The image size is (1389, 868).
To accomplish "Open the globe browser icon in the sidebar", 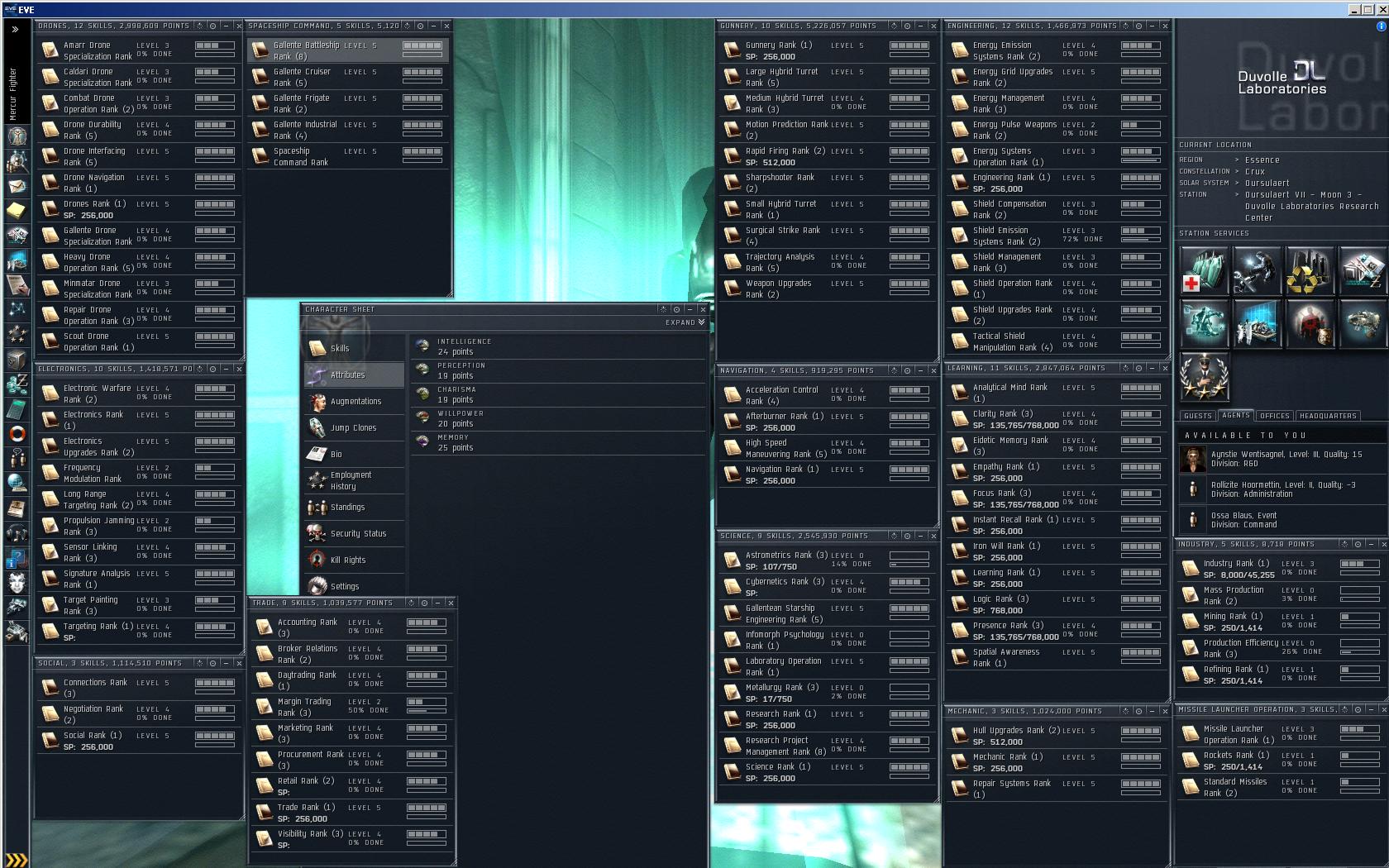I will (17, 483).
